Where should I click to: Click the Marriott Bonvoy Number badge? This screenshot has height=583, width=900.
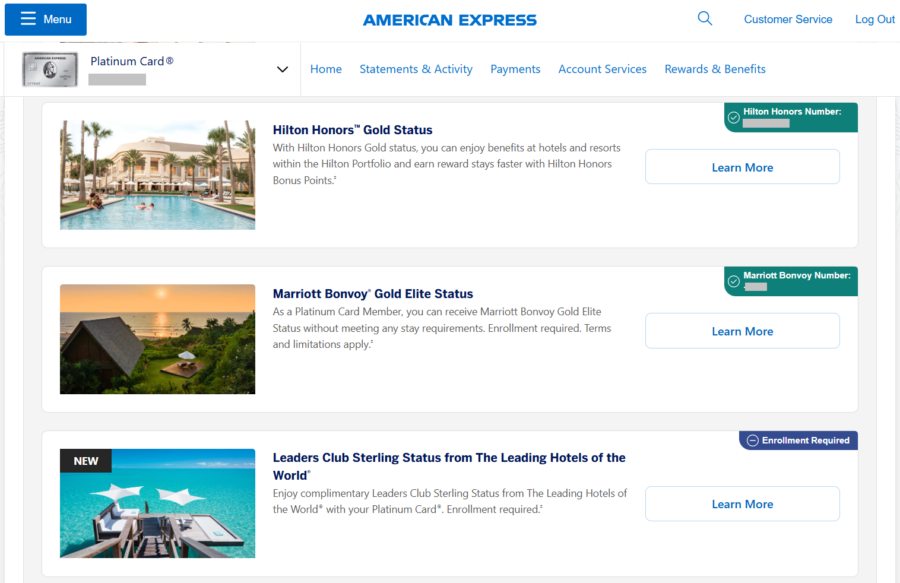pos(790,281)
